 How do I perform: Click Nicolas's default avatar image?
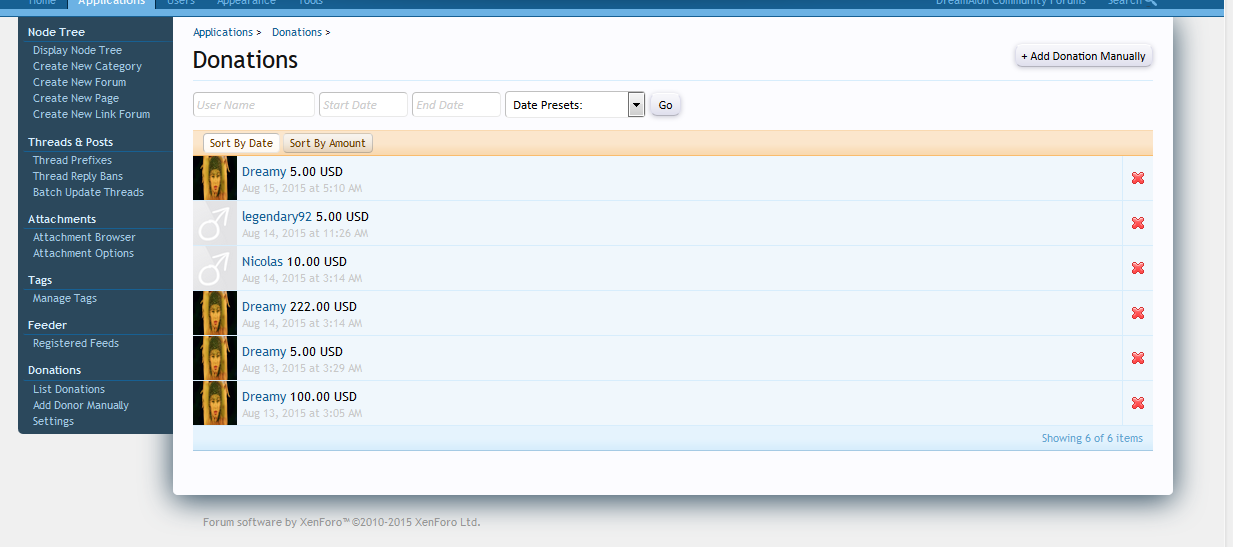click(x=215, y=268)
